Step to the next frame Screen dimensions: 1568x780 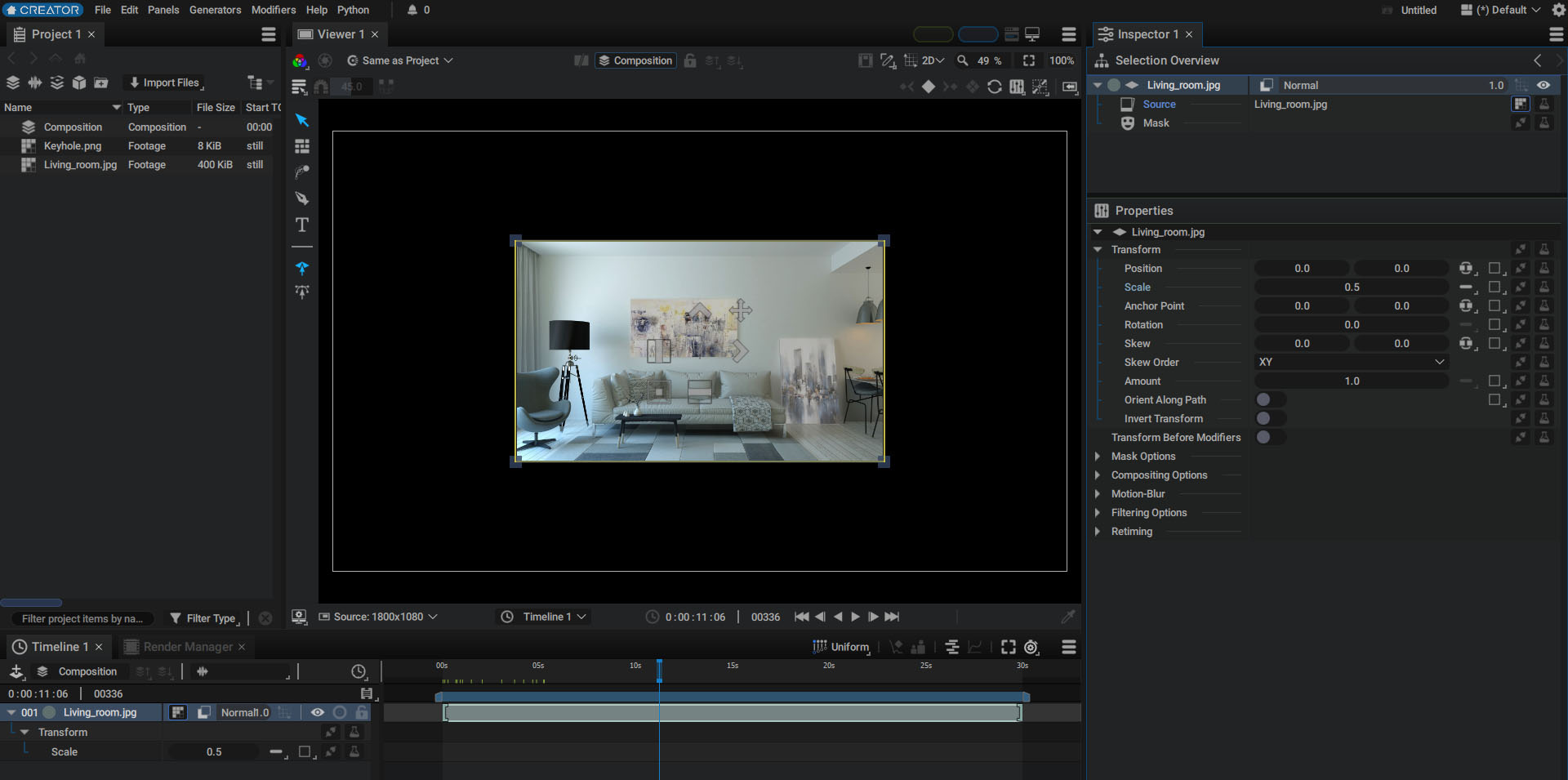(873, 617)
